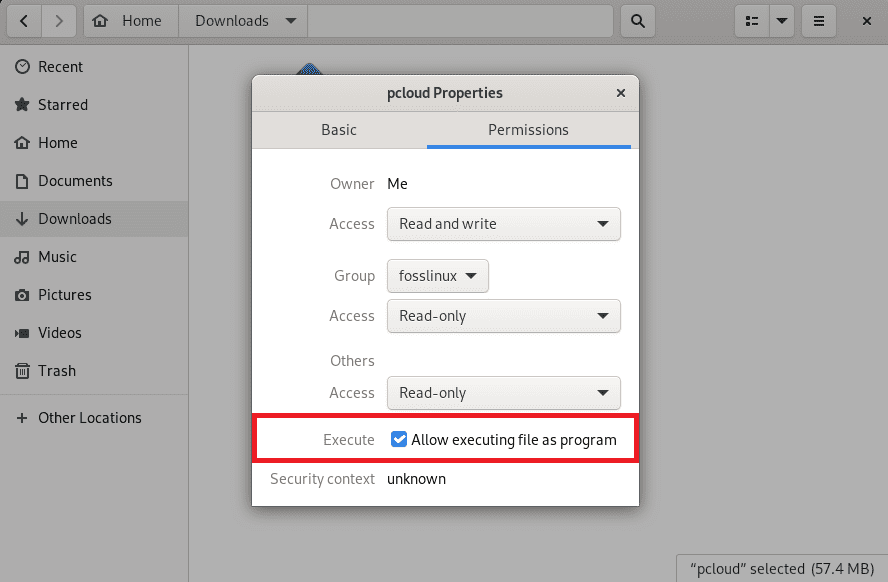Click the pcloud selected status bar text
Image resolution: width=888 pixels, height=582 pixels.
pyautogui.click(x=782, y=568)
